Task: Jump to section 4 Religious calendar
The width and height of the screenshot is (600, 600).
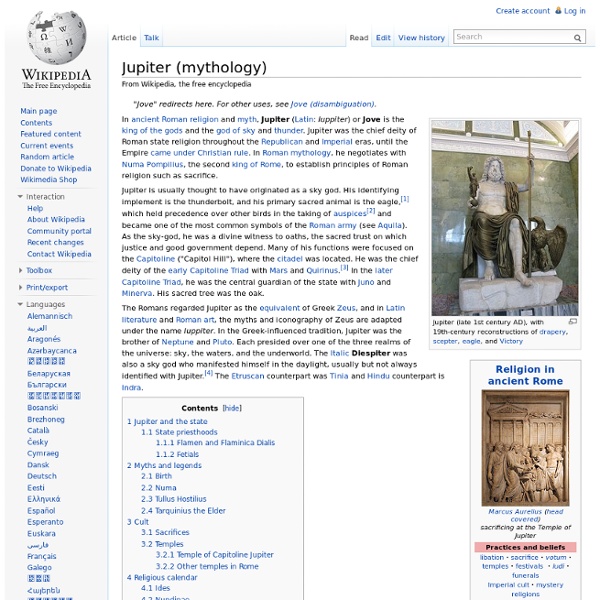Action: 162,577
